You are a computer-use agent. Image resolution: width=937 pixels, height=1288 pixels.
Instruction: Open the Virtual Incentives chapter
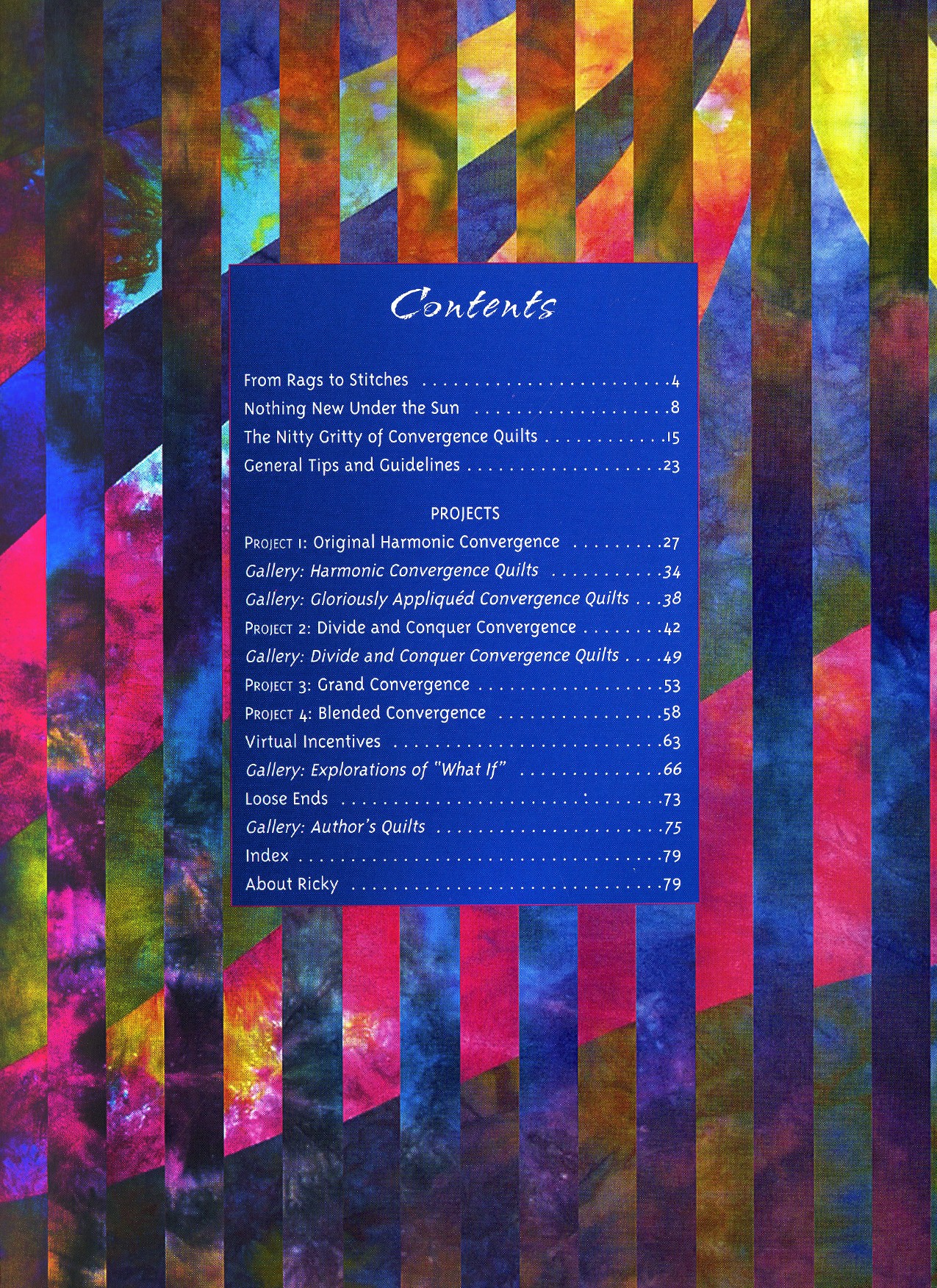click(x=312, y=742)
